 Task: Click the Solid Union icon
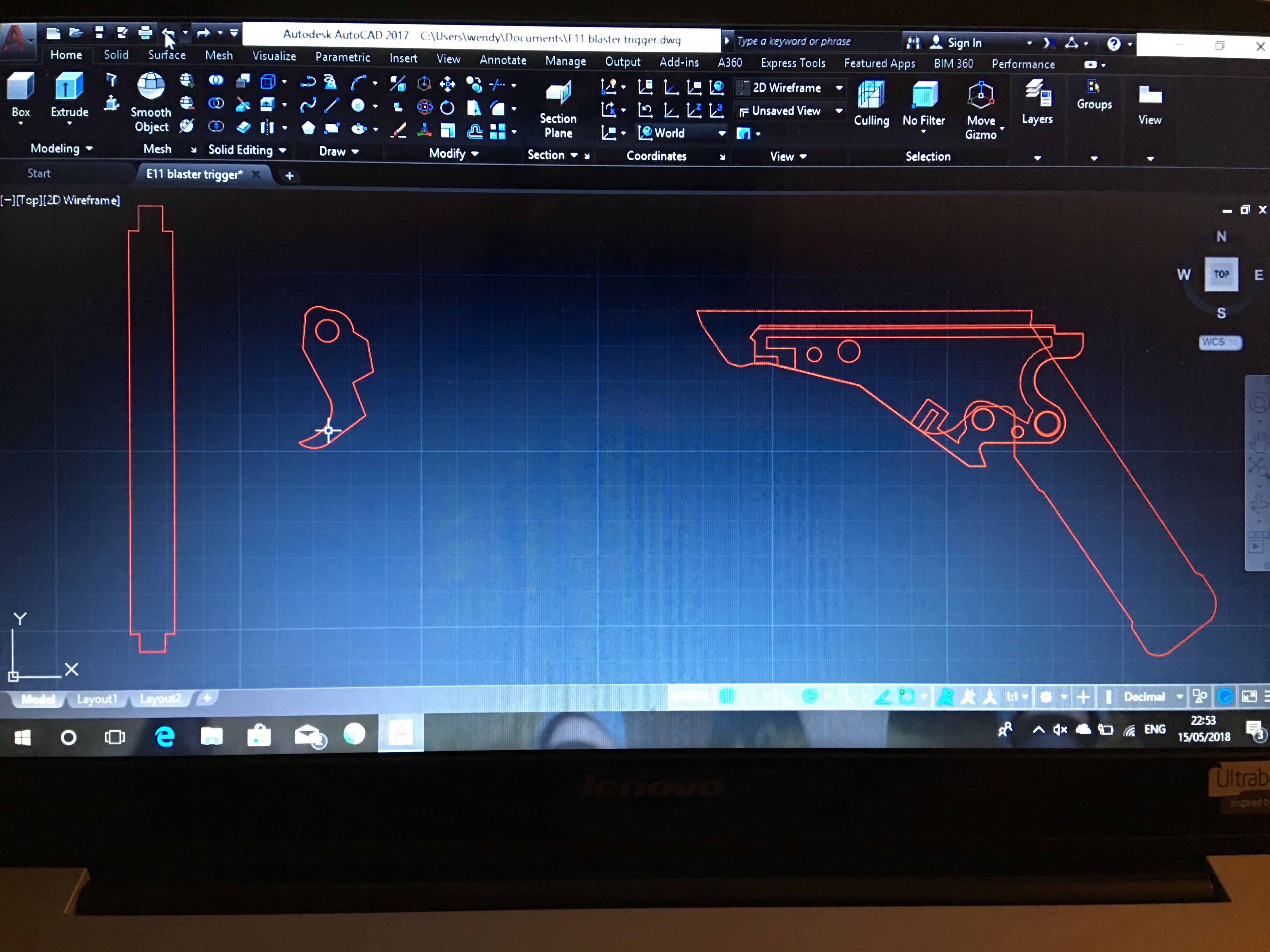[x=216, y=80]
